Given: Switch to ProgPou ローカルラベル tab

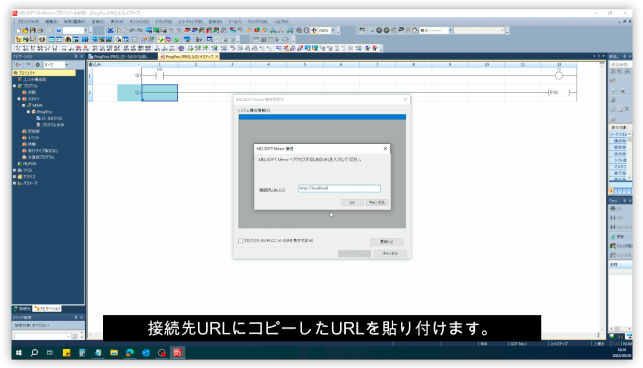Looking at the screenshot, I should point(121,57).
